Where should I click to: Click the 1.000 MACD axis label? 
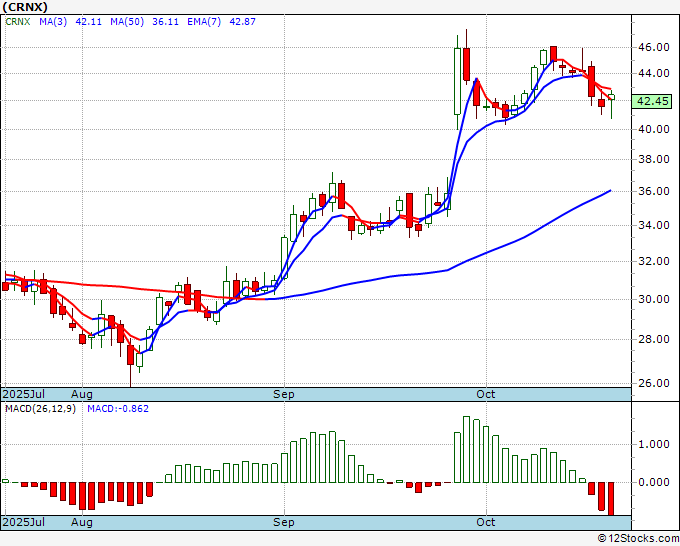point(654,445)
